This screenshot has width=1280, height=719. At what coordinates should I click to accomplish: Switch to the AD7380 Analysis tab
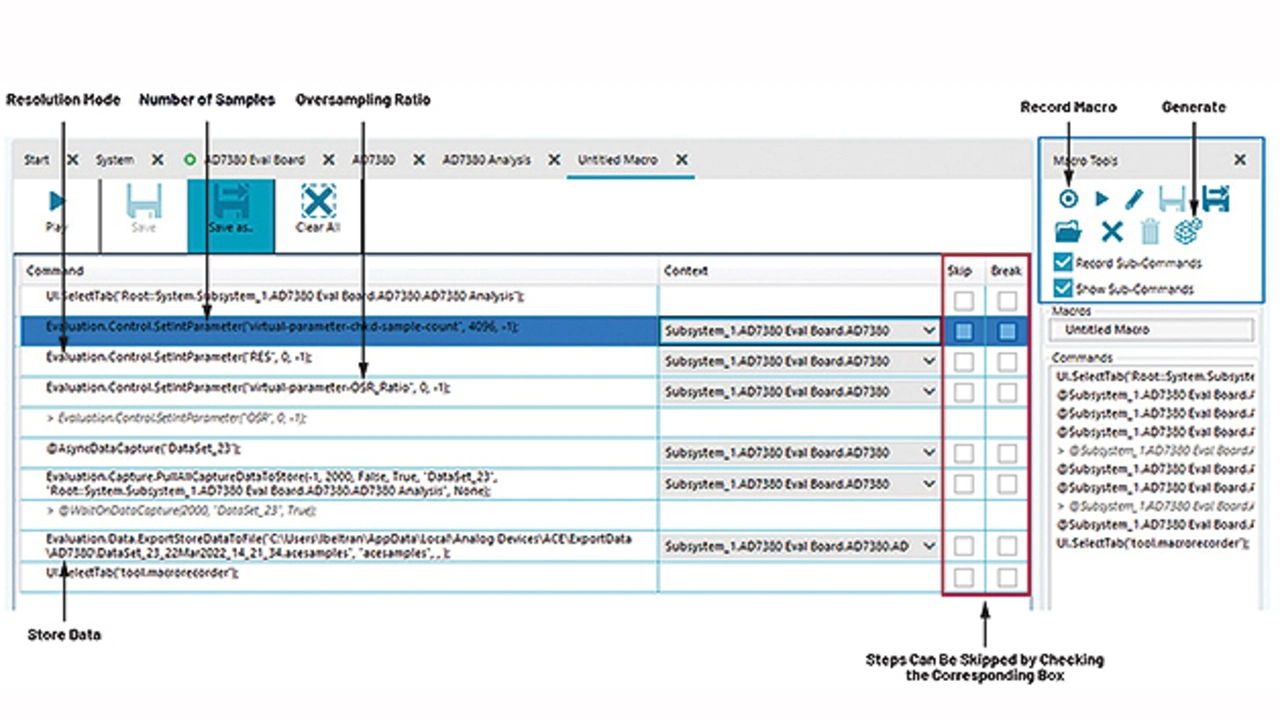(487, 160)
